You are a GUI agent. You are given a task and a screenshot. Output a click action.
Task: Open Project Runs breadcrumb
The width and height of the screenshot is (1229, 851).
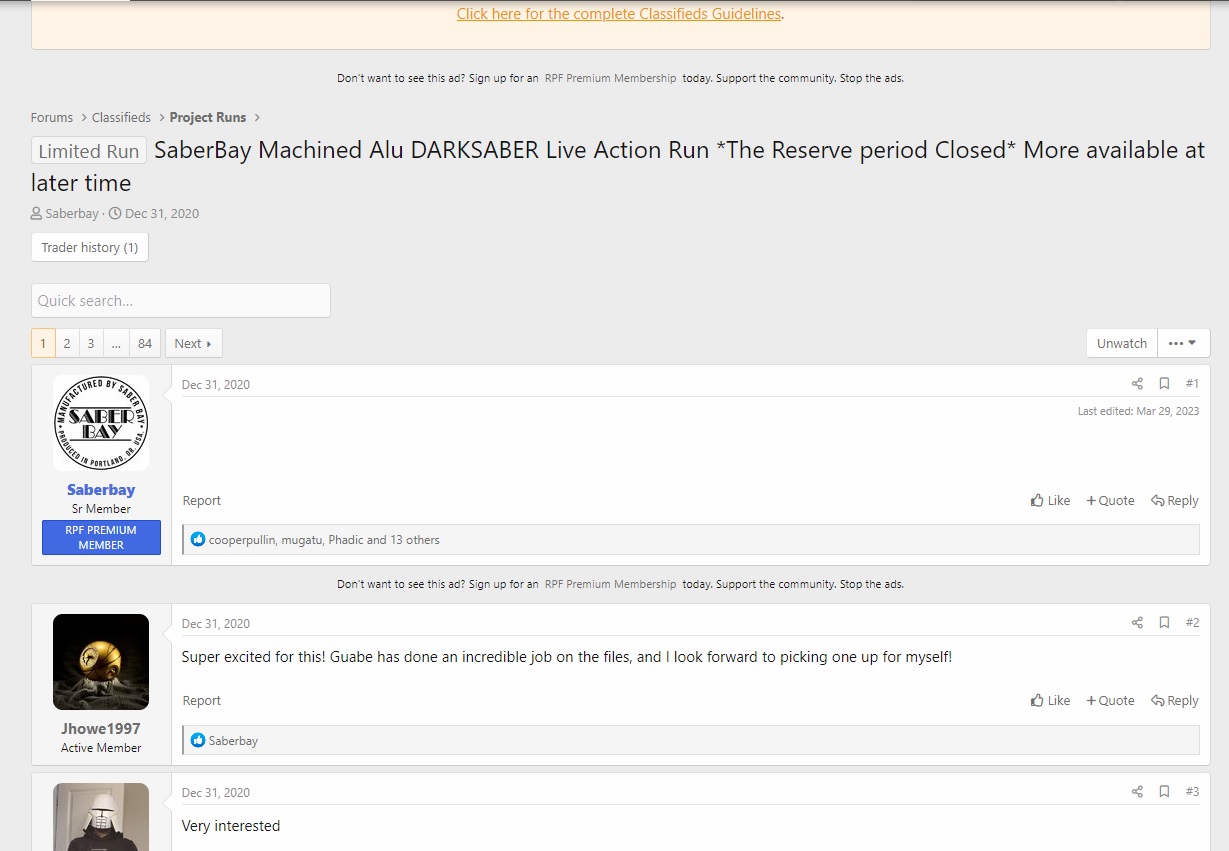[x=208, y=118]
